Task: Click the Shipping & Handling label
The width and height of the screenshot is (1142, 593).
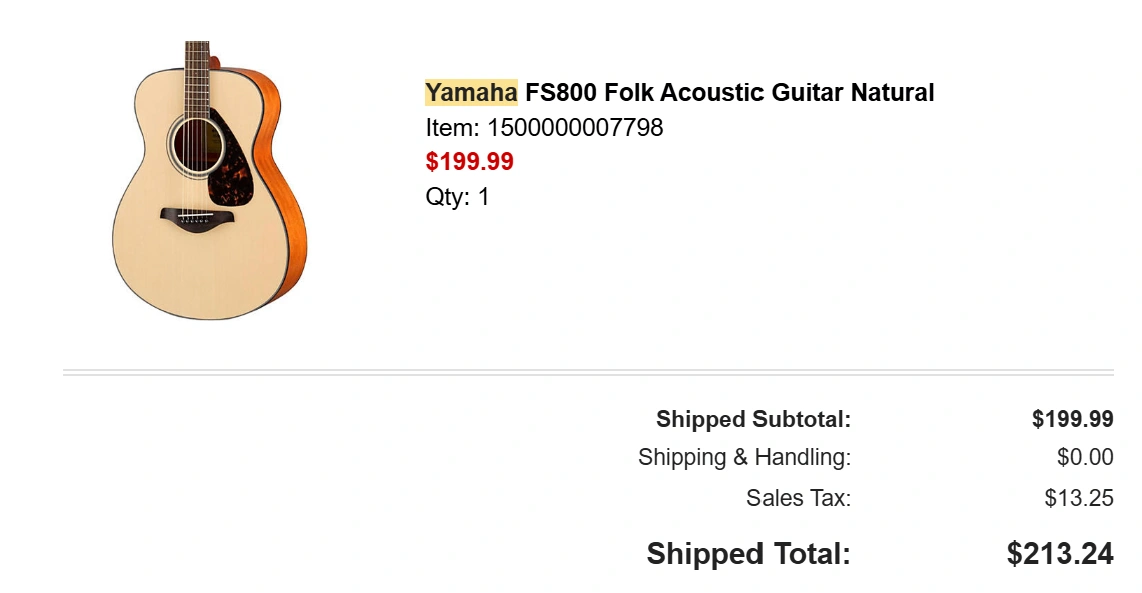Action: pyautogui.click(x=744, y=457)
